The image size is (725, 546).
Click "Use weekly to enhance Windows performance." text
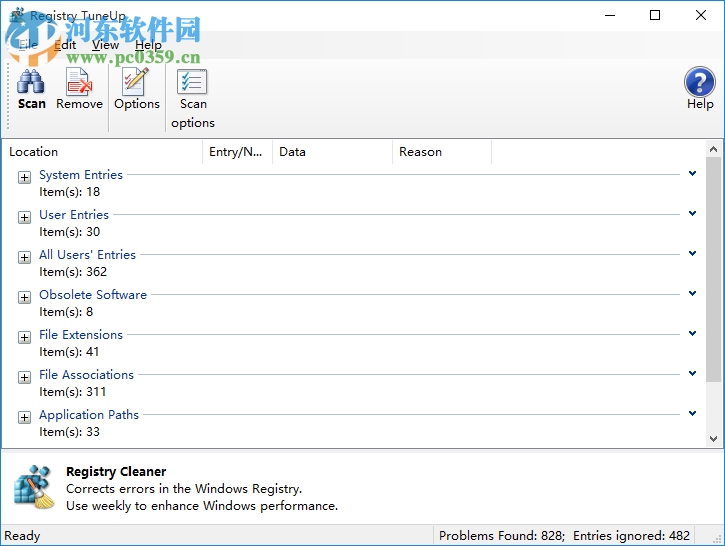tap(202, 506)
